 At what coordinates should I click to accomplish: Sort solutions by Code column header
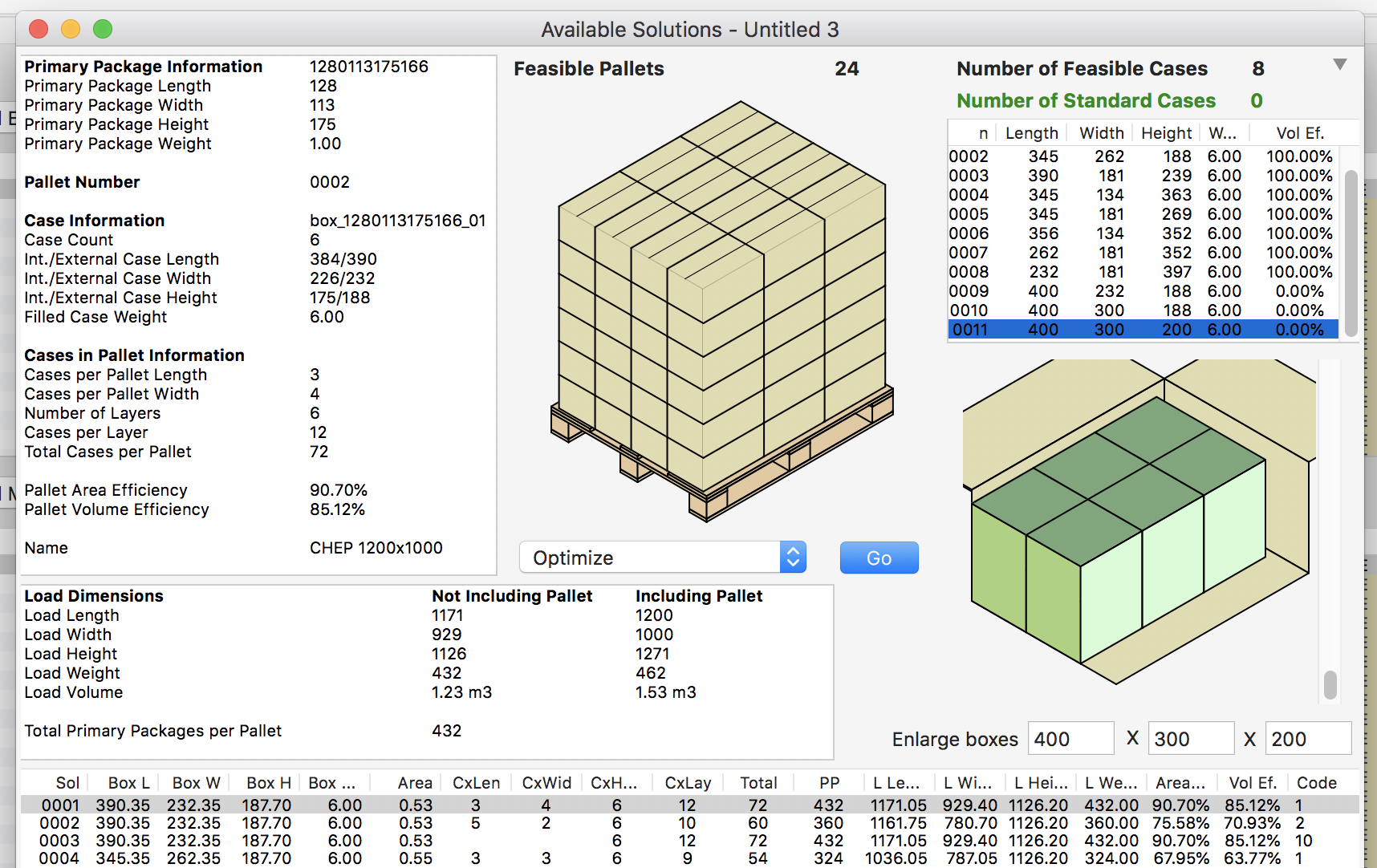pos(1316,783)
